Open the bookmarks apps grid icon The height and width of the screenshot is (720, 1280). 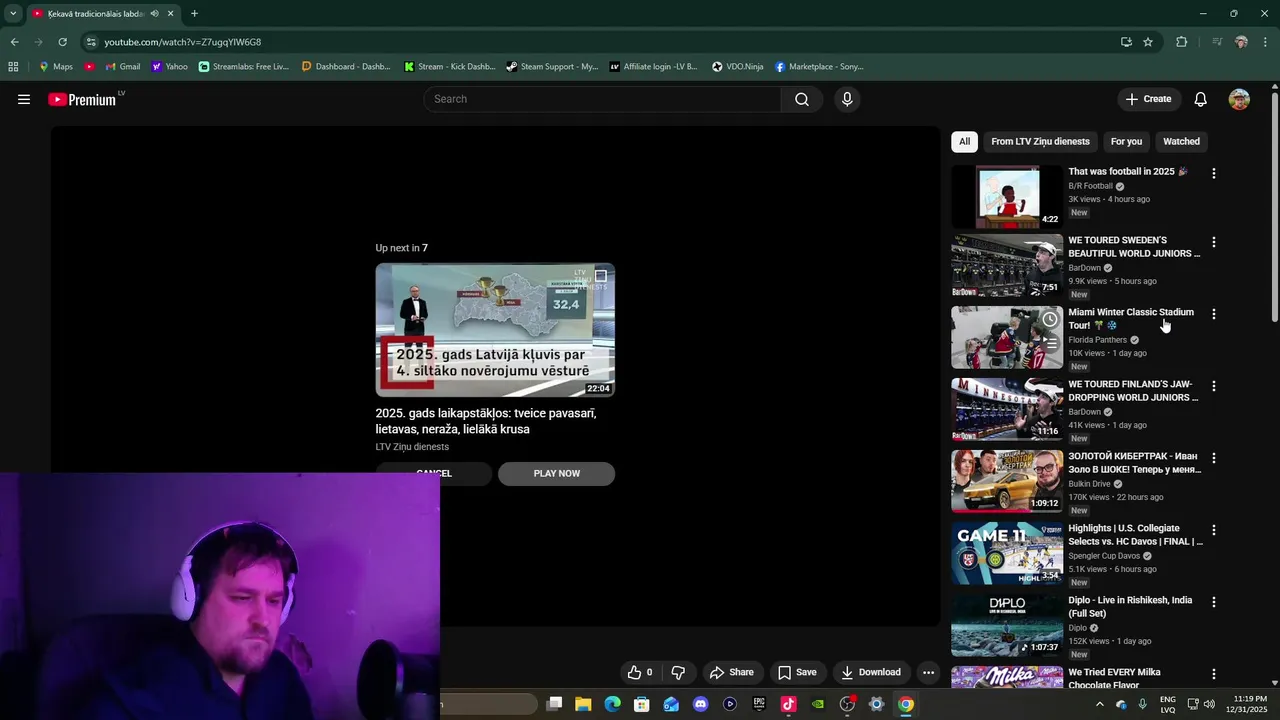[x=13, y=67]
